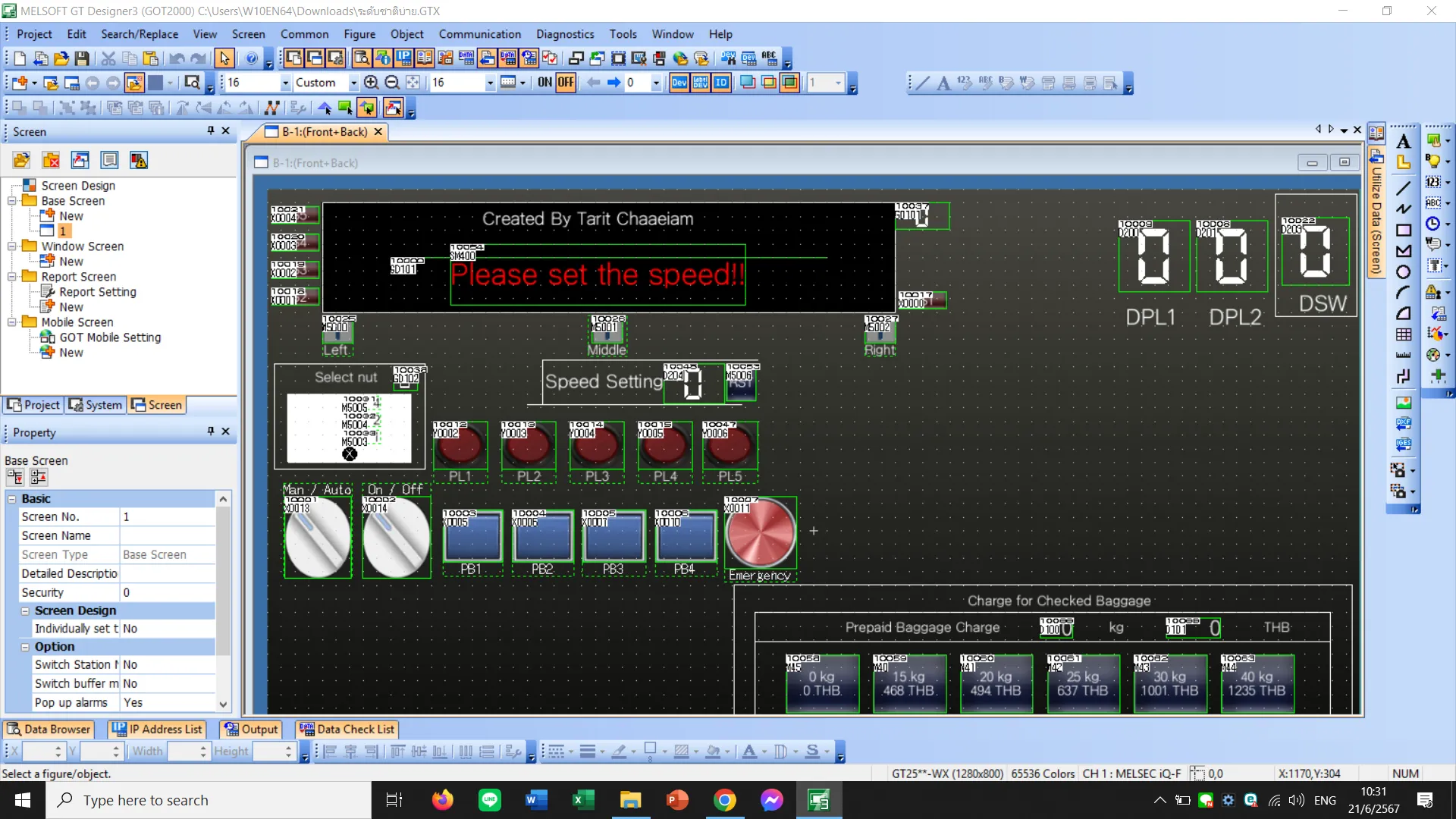Screen dimensions: 1456x819
Task: Open the Diagnostics menu
Action: [564, 34]
